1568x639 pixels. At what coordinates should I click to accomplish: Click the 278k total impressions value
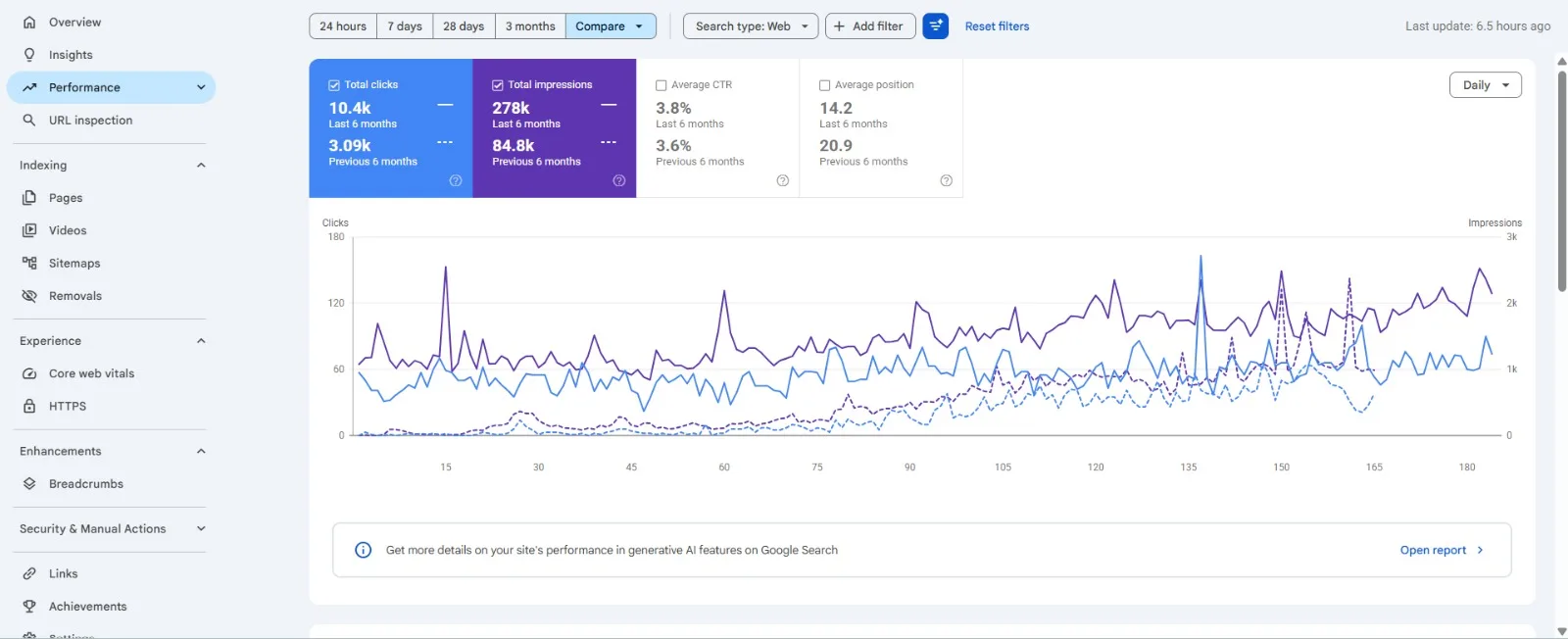(511, 108)
